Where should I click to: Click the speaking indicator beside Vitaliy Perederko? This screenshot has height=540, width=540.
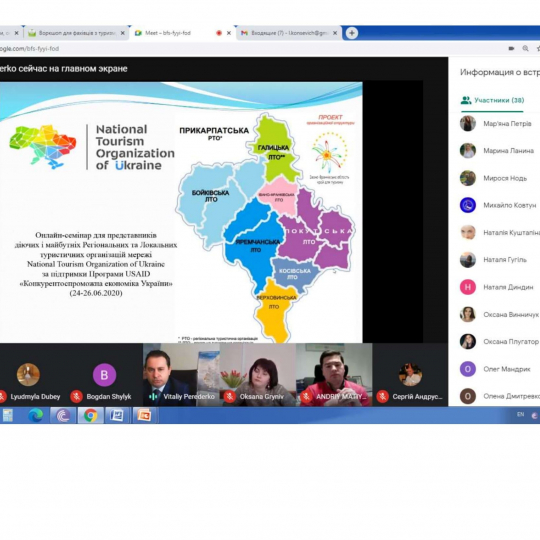(x=153, y=397)
